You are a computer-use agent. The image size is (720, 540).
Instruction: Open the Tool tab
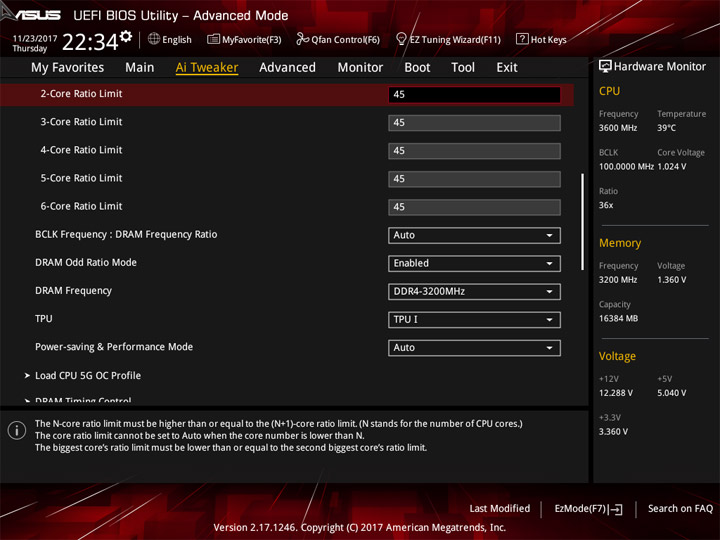tap(463, 68)
